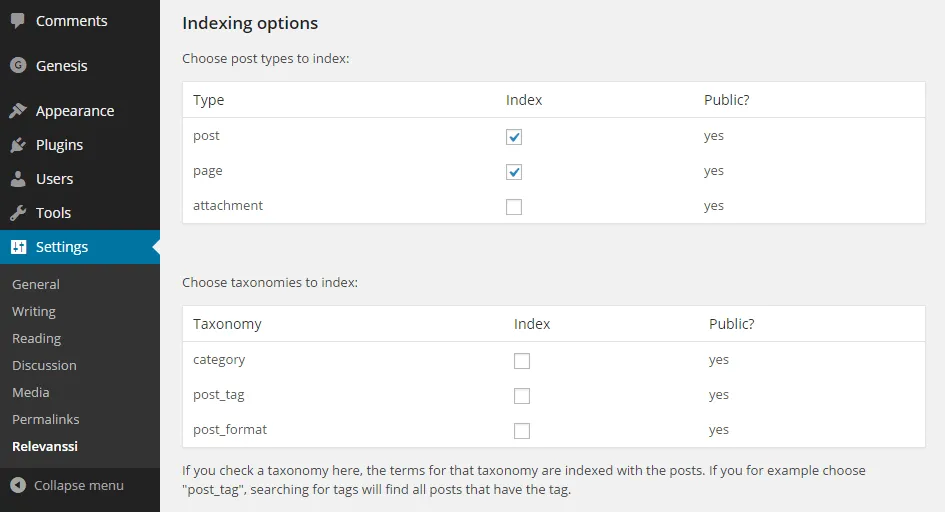Uncheck the post type index checkbox
The width and height of the screenshot is (945, 512).
[x=513, y=137]
